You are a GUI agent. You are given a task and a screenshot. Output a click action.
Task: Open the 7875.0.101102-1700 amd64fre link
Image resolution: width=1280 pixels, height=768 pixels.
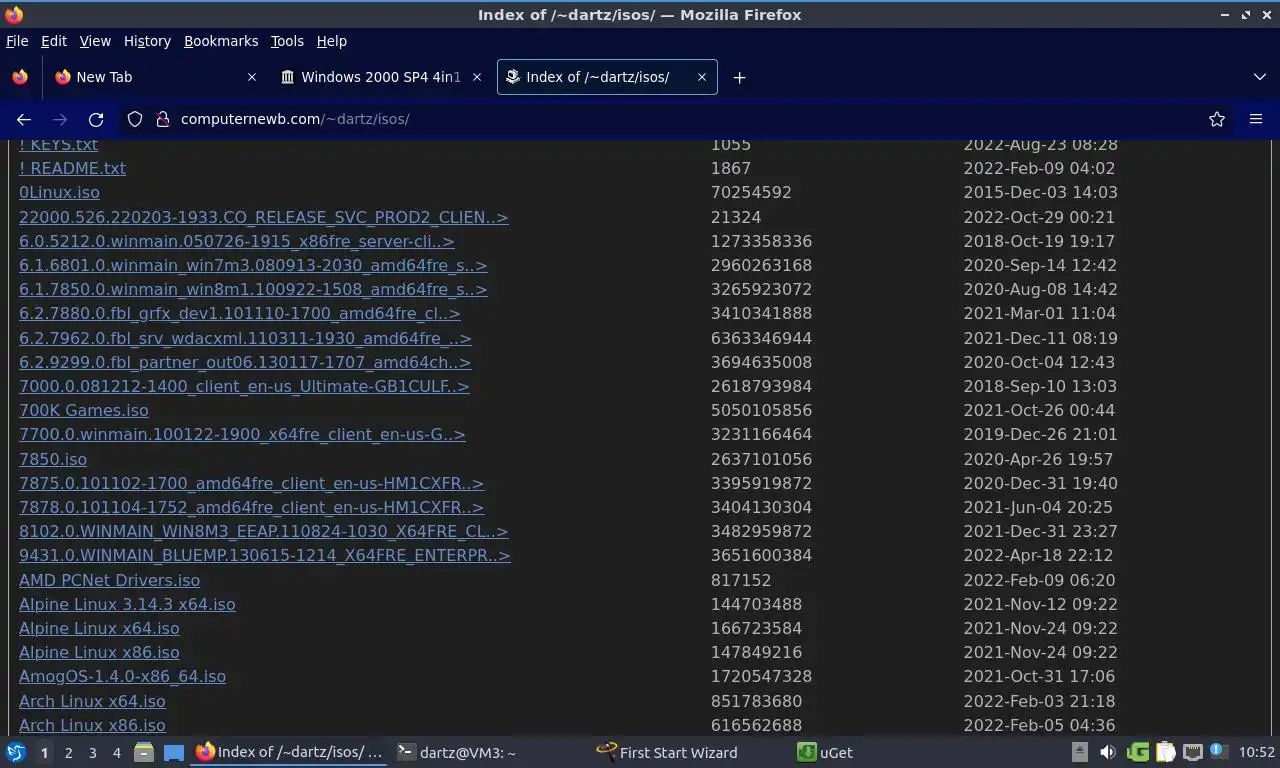click(x=251, y=483)
